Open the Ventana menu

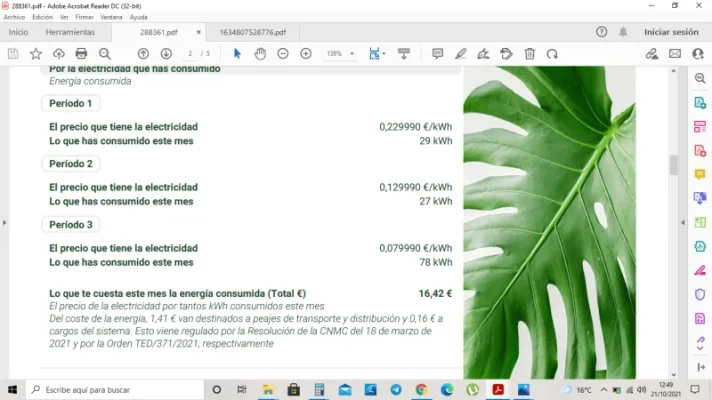point(111,17)
